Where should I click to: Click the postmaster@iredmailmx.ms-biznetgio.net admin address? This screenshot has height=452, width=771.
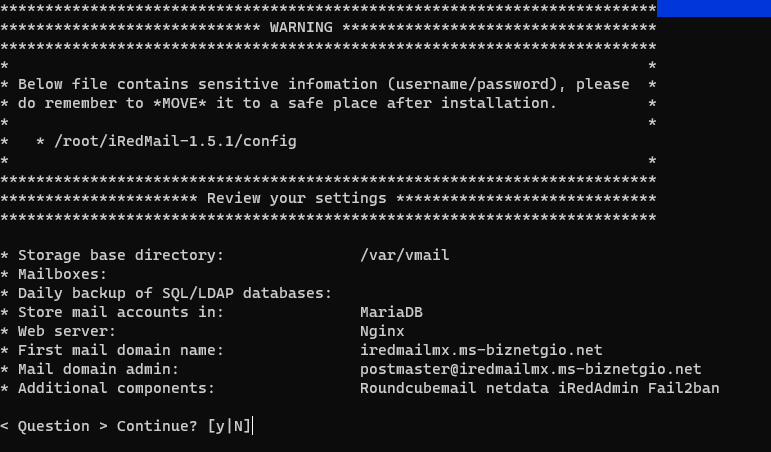tap(530, 369)
